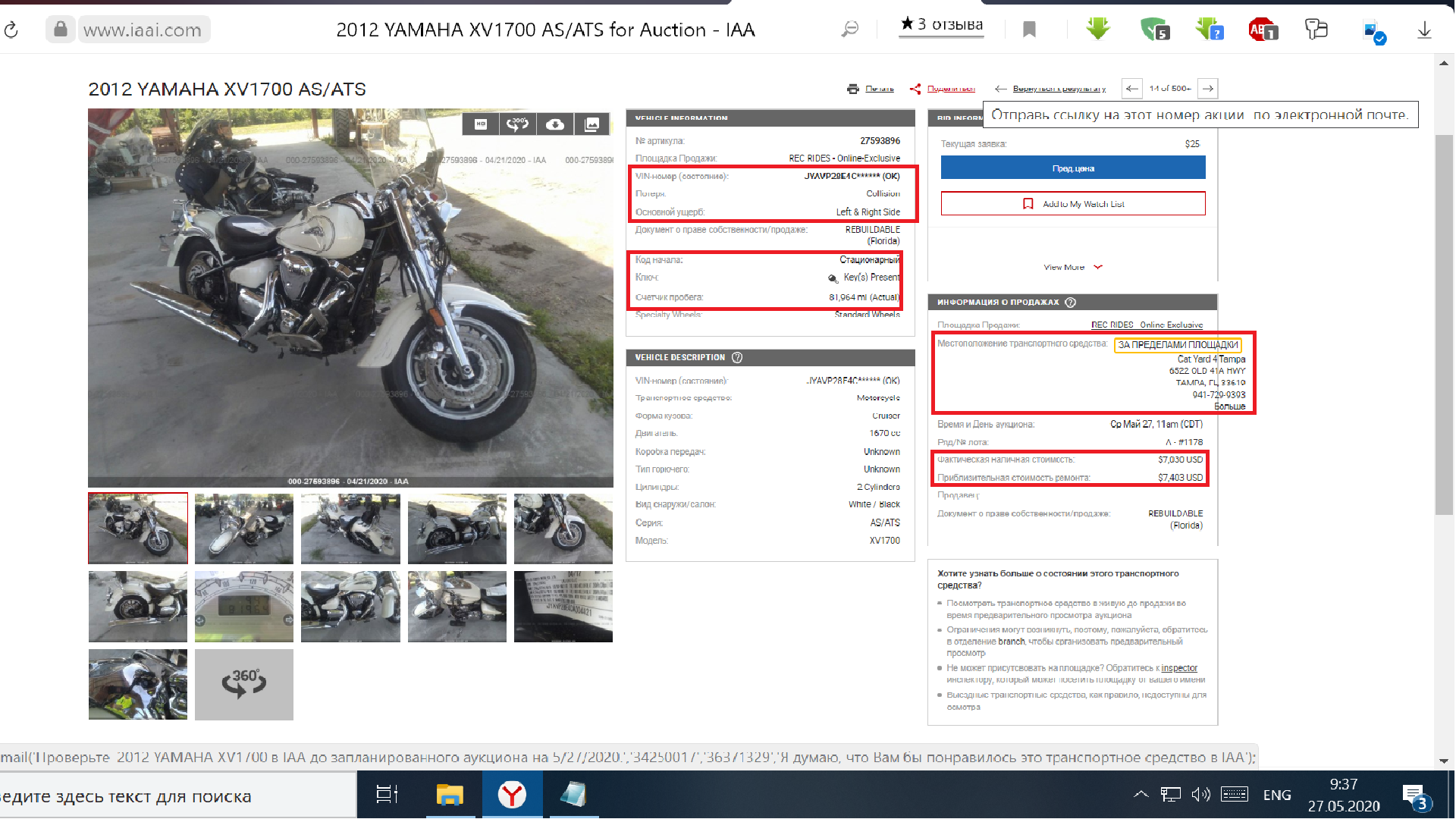
Task: Go to next result with right arrow button
Action: tap(1208, 89)
